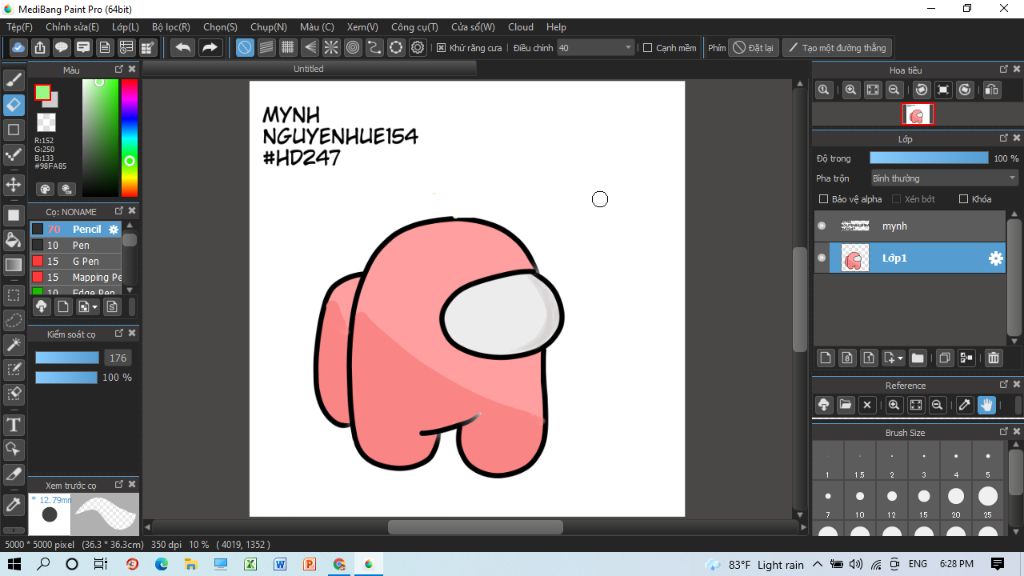Enable the Bảo vệ alpha checkbox
1024x576 pixels.
tap(823, 199)
